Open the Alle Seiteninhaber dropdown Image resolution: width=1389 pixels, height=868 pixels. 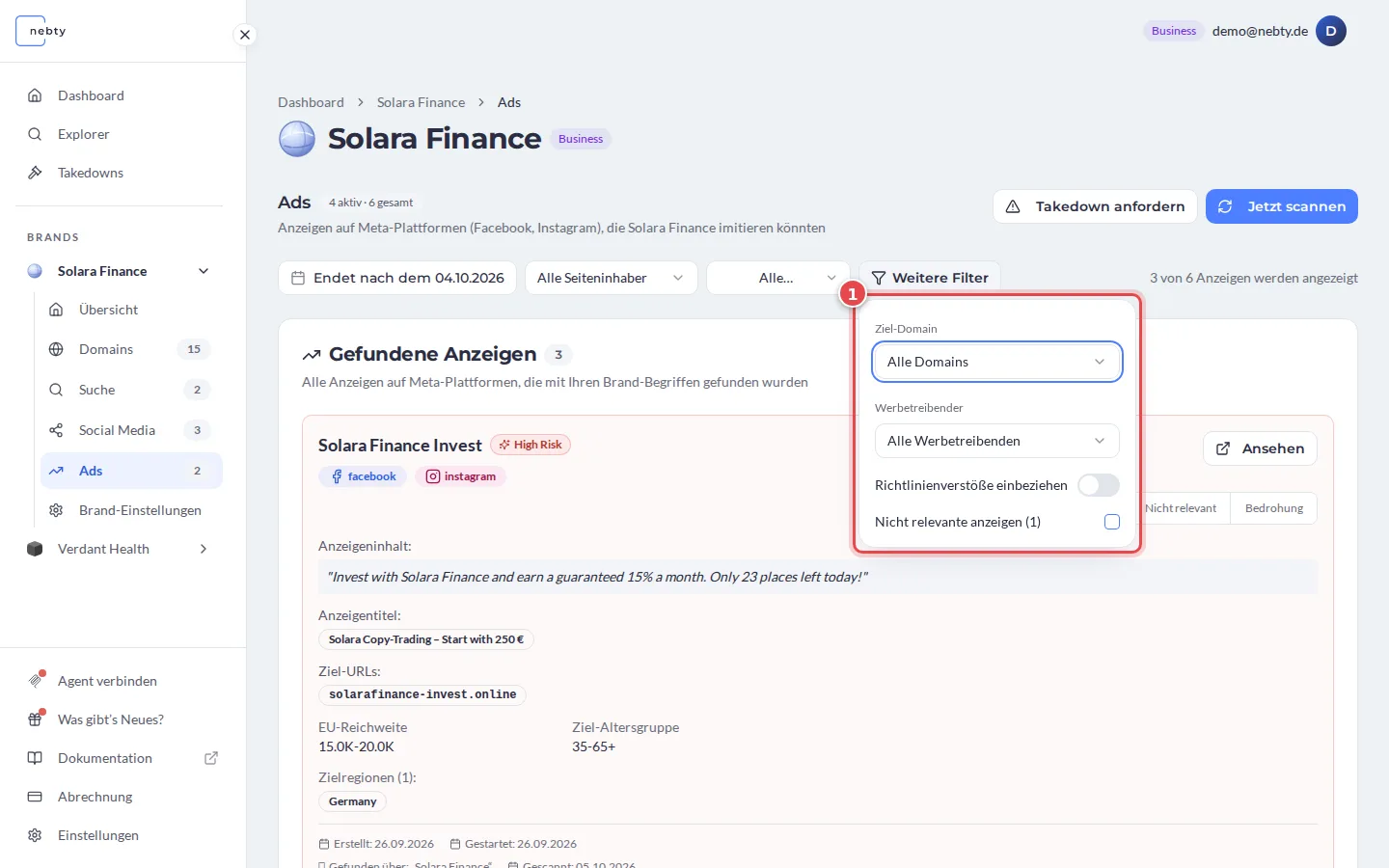pyautogui.click(x=612, y=278)
